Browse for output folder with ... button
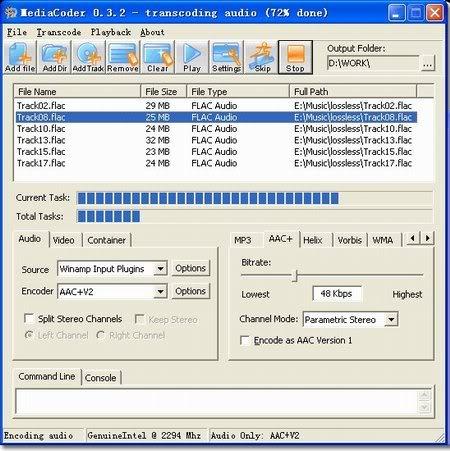The width and height of the screenshot is (450, 451). (428, 63)
